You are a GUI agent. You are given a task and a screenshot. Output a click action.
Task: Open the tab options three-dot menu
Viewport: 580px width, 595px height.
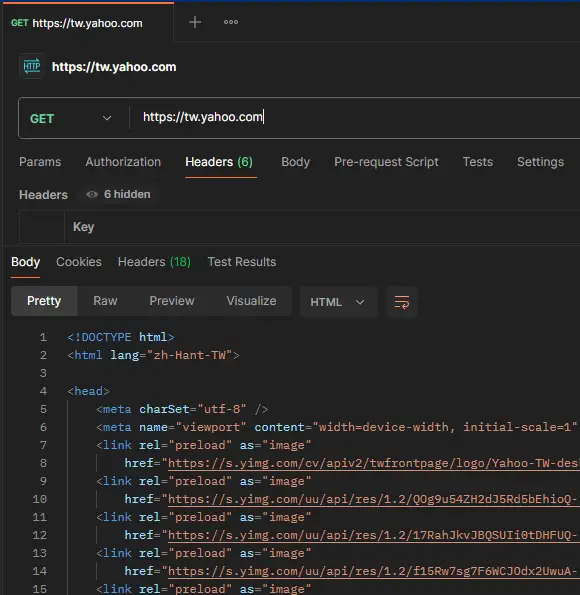[x=231, y=22]
